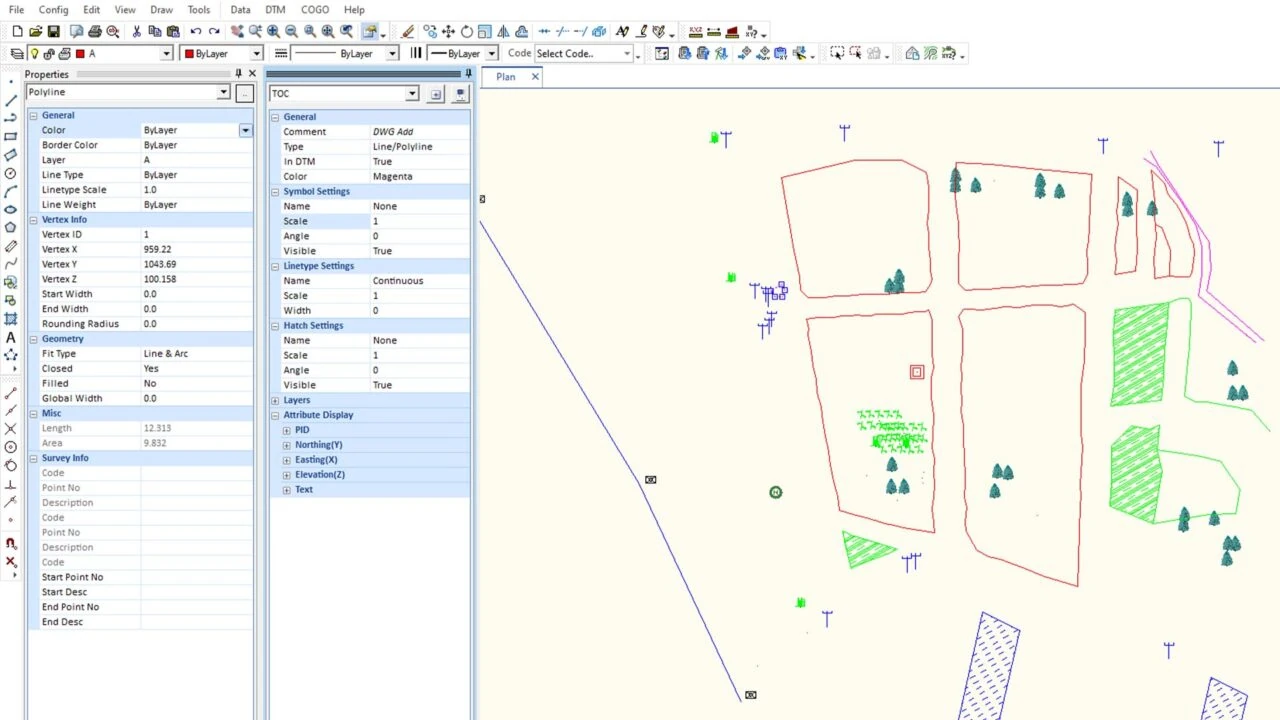Expand the Layers section
This screenshot has width=1280, height=720.
(275, 400)
